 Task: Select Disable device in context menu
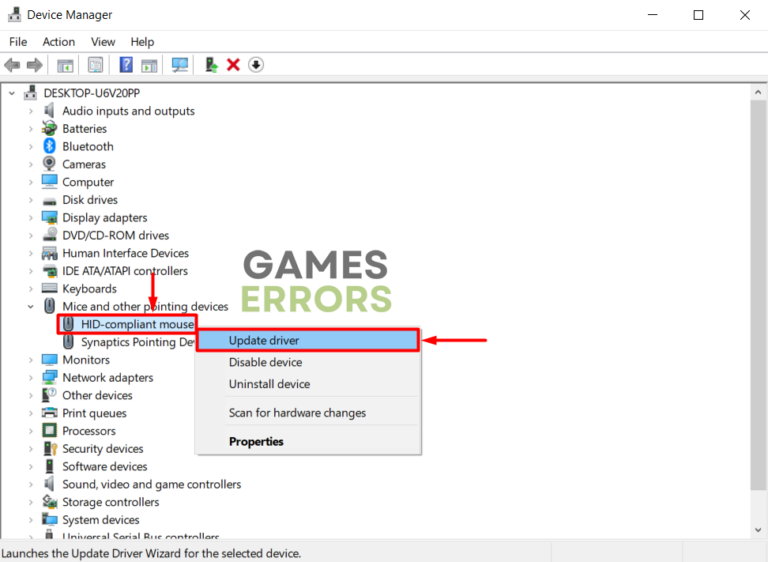pos(265,362)
